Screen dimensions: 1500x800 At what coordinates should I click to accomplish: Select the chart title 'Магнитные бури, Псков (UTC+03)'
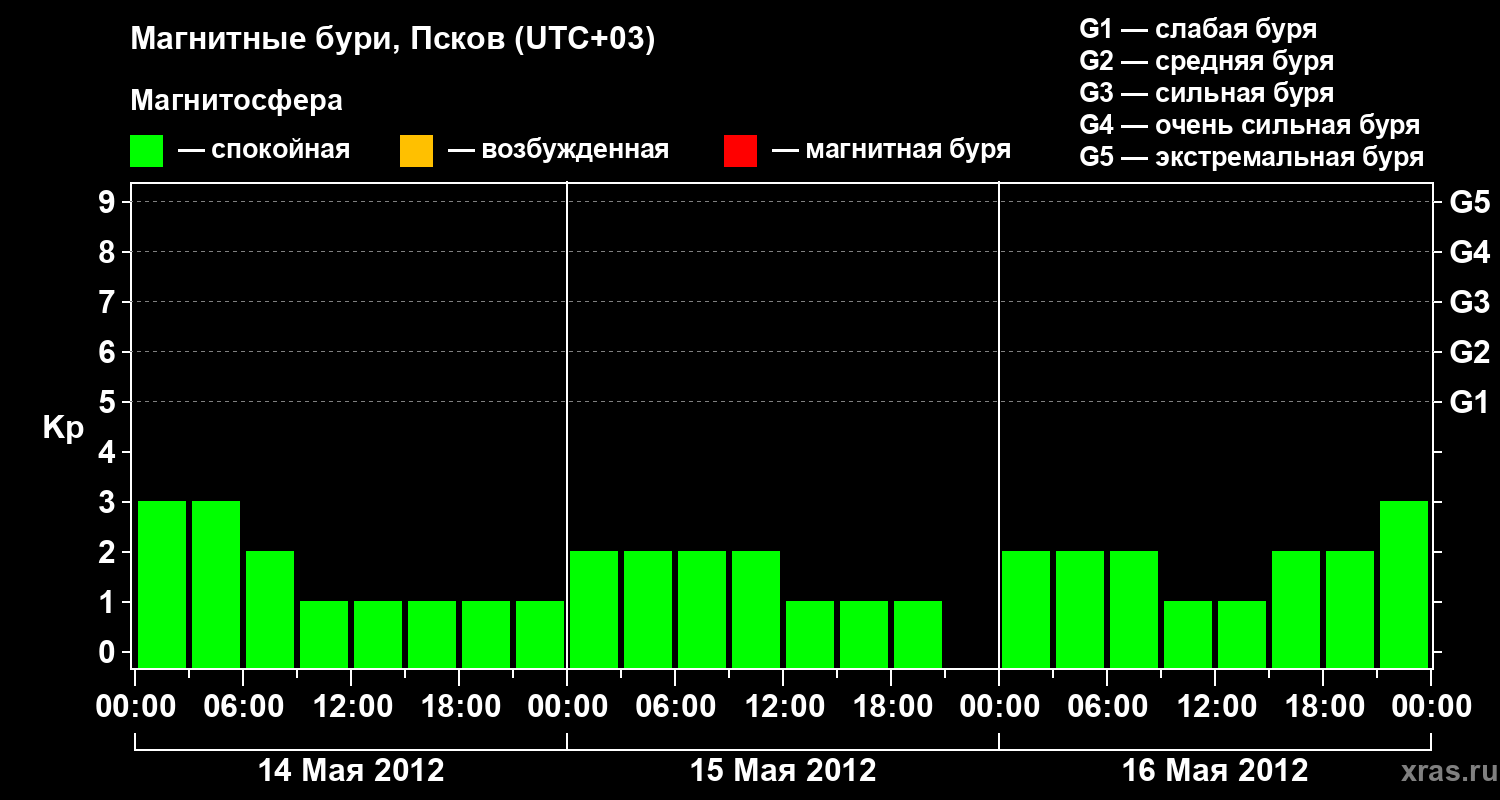tap(393, 40)
